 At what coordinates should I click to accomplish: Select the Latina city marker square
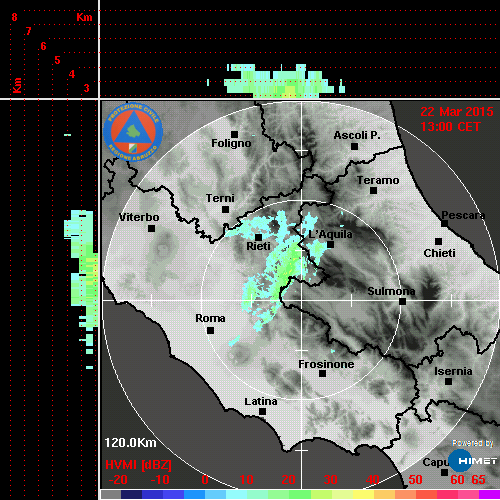click(x=263, y=412)
